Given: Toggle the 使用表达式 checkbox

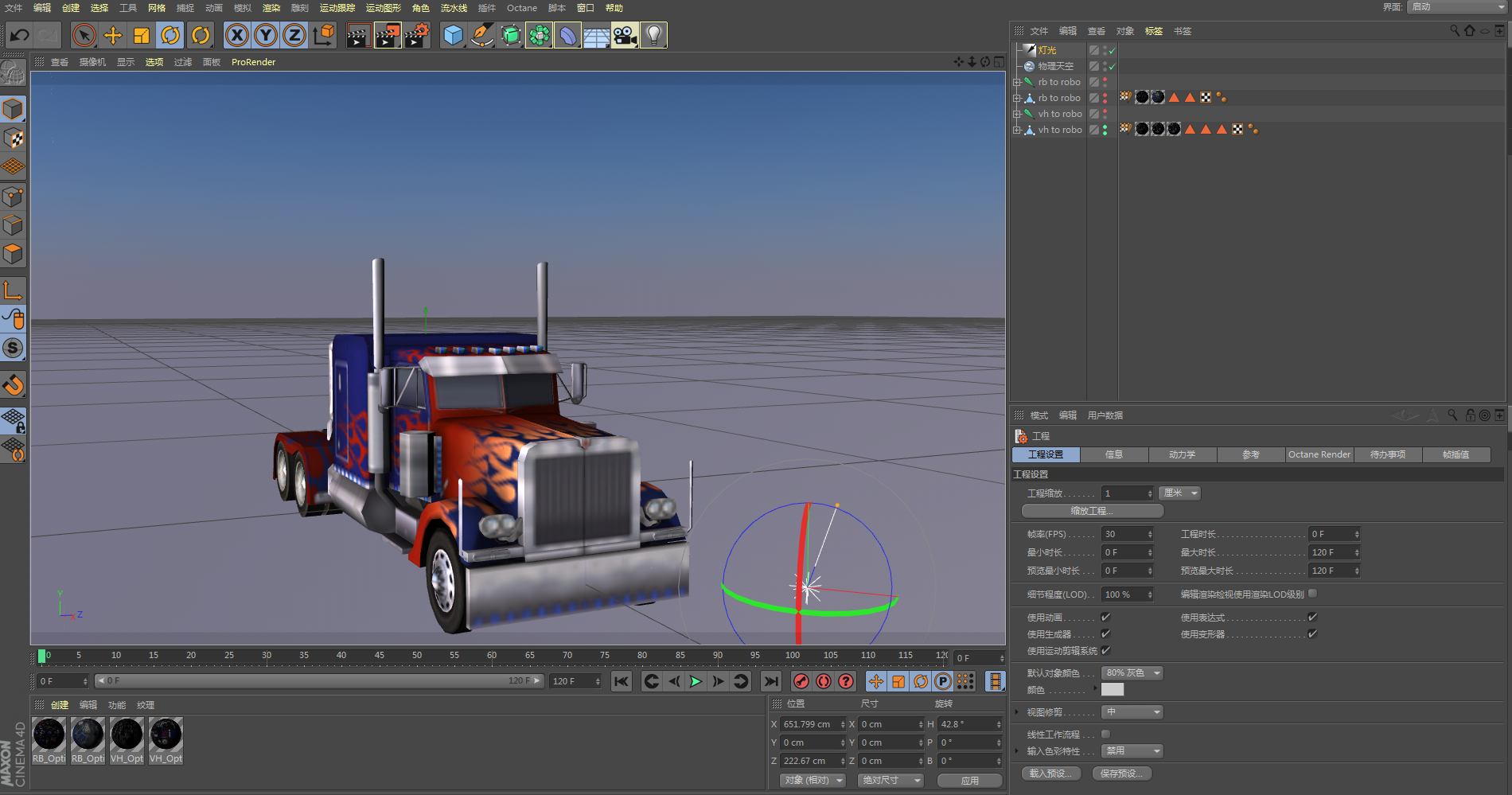Looking at the screenshot, I should [x=1312, y=618].
